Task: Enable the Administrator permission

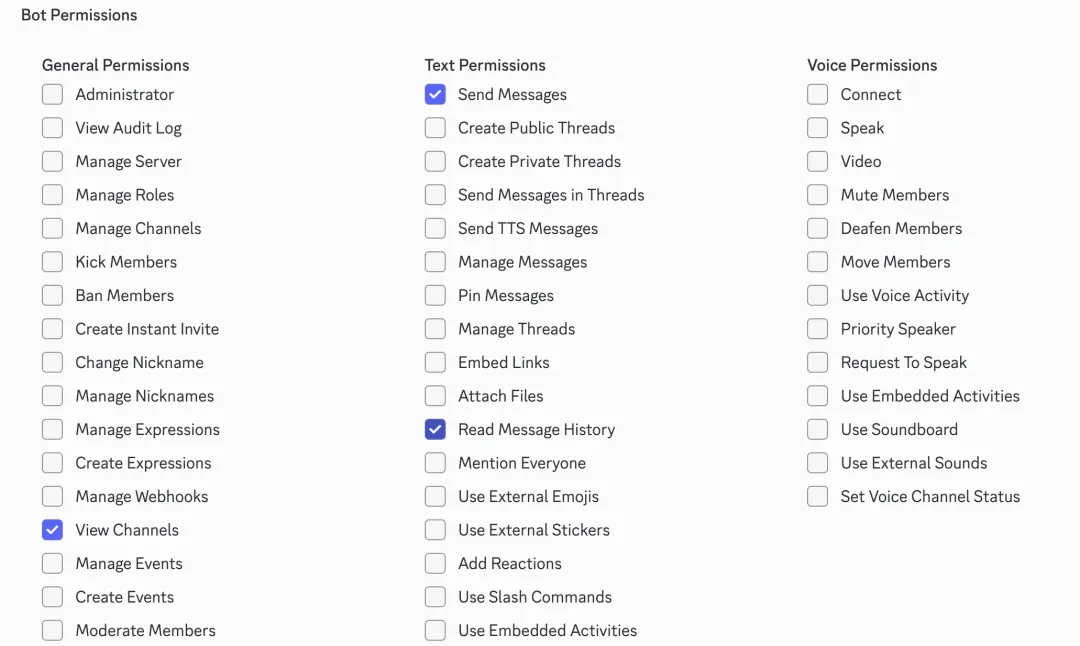Action: (x=52, y=94)
